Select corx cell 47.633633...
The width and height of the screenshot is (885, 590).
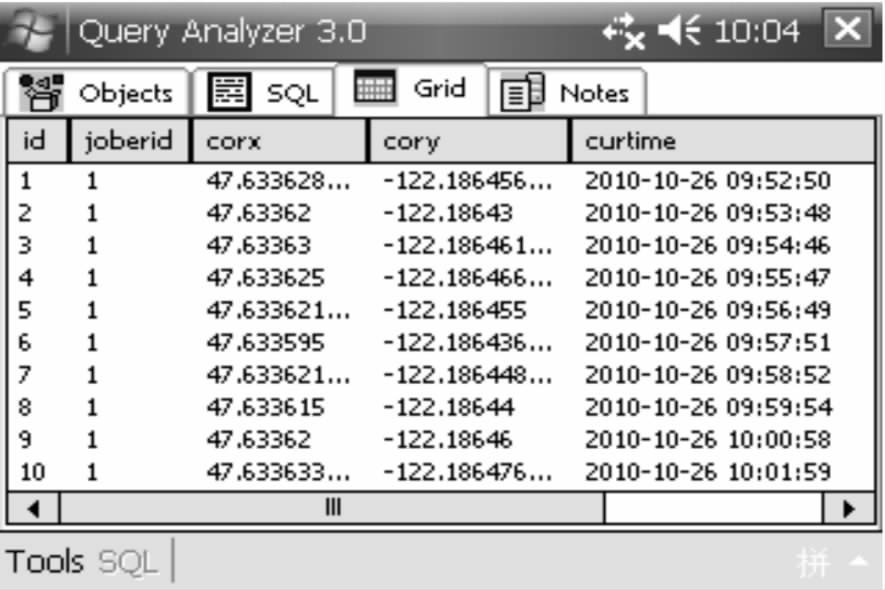click(278, 472)
